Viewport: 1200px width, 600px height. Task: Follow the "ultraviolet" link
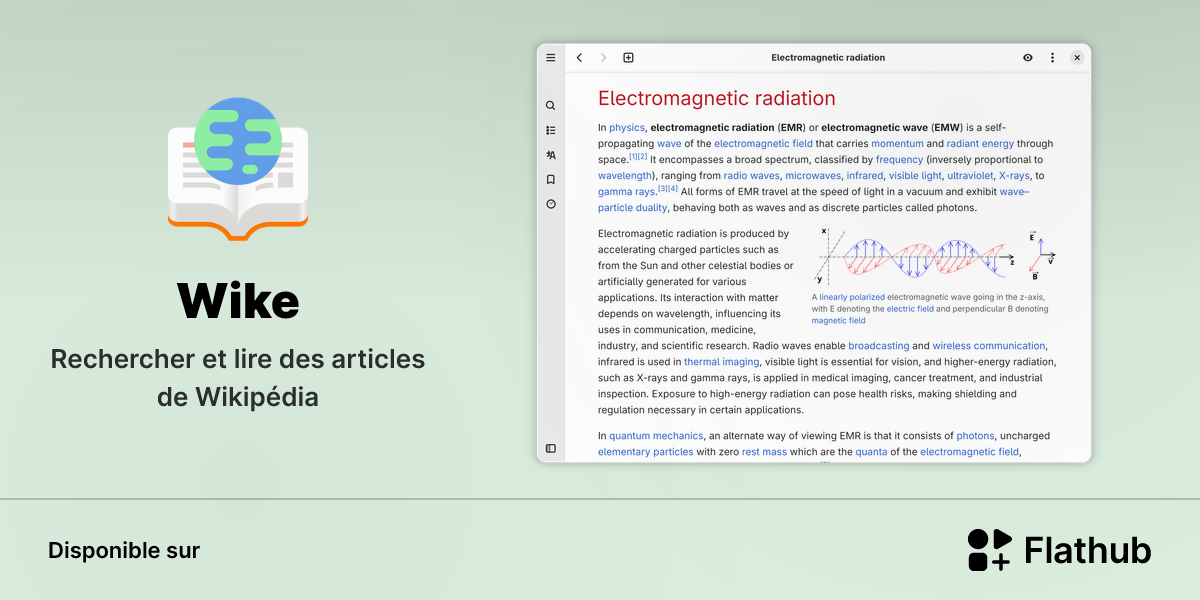(970, 175)
